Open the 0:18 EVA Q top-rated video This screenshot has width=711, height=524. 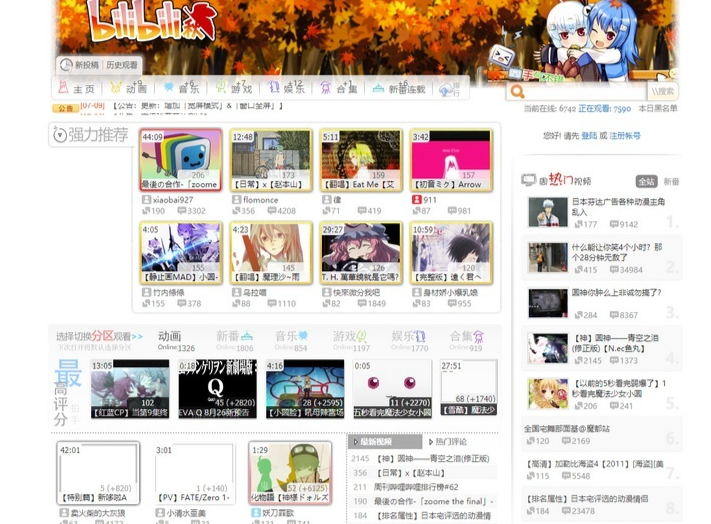pos(218,389)
